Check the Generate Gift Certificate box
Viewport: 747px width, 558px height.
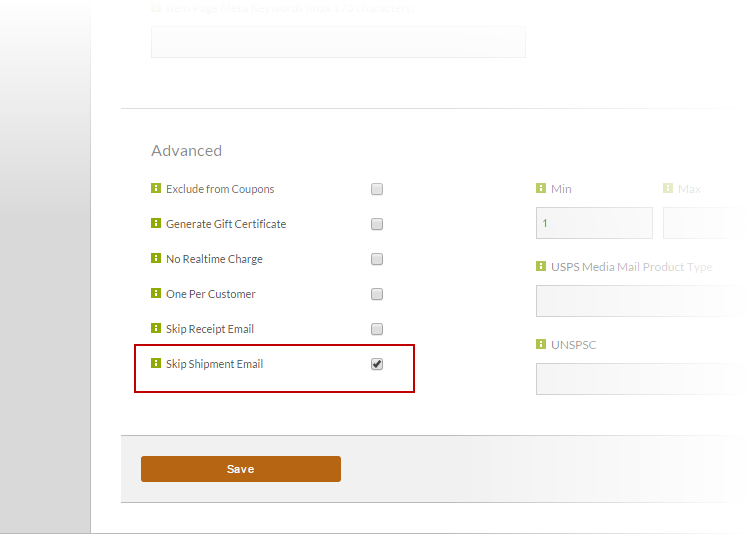tap(377, 224)
